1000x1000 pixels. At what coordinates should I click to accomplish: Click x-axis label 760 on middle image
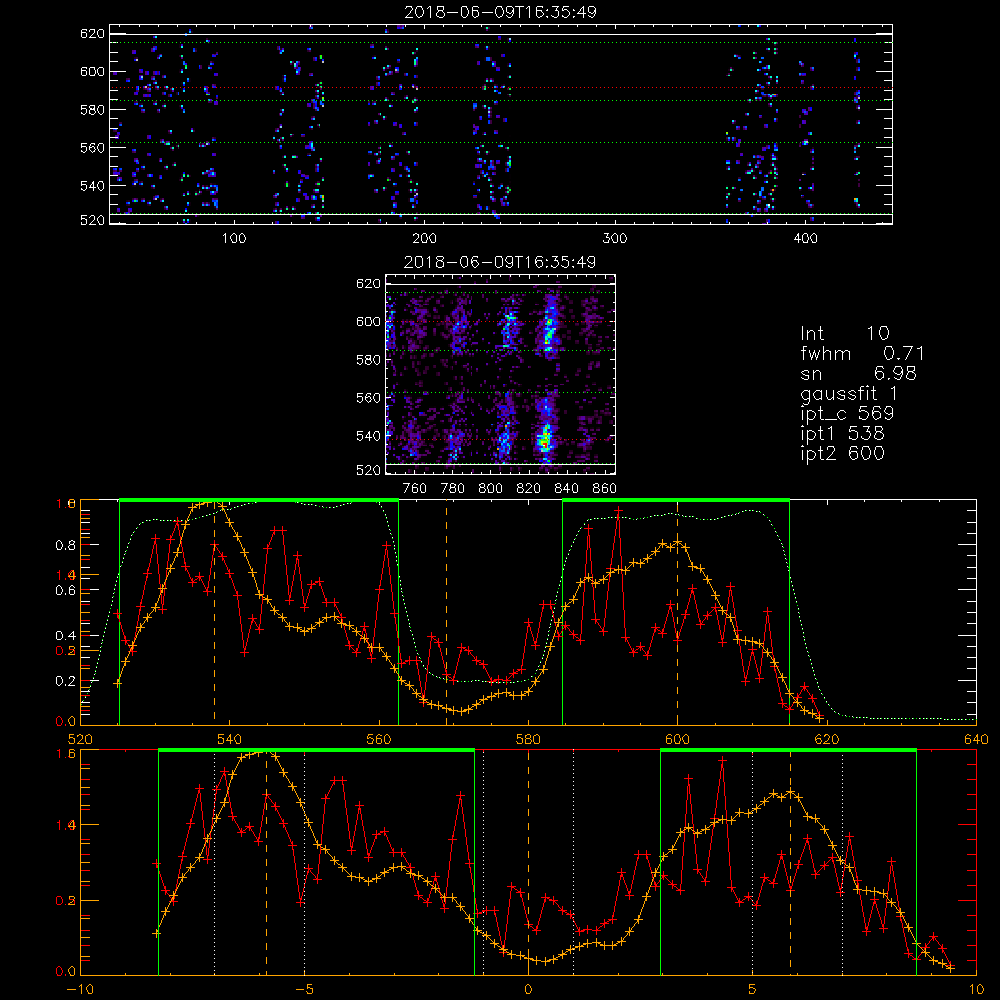[415, 489]
